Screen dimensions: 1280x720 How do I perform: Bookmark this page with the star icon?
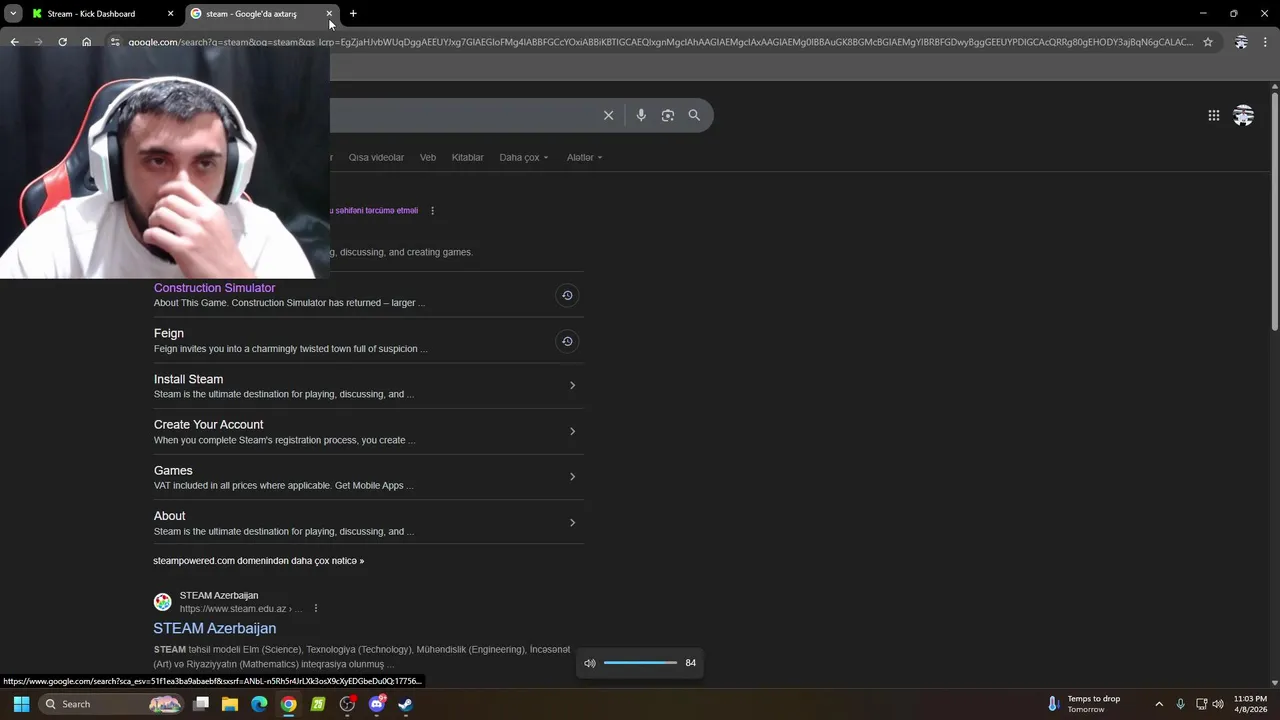pos(1208,42)
